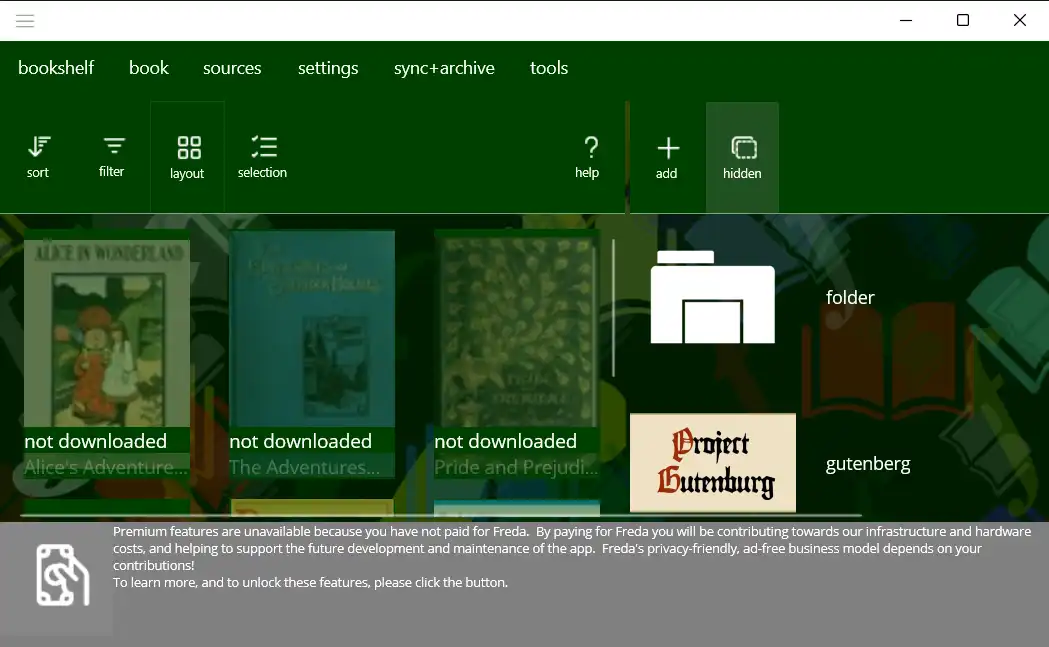
Task: Open the layout grid icon
Action: (188, 158)
